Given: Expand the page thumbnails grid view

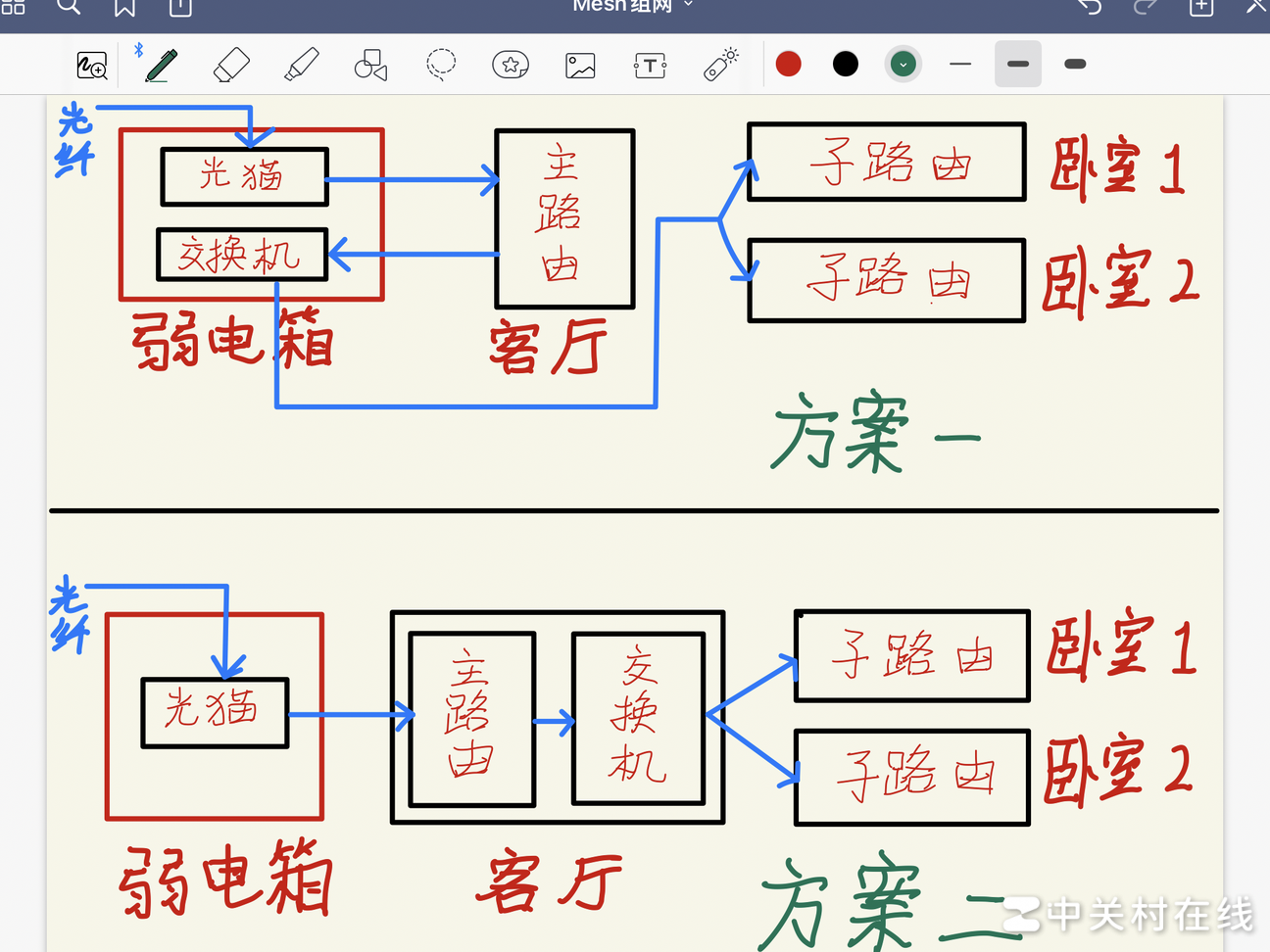Looking at the screenshot, I should [x=13, y=6].
